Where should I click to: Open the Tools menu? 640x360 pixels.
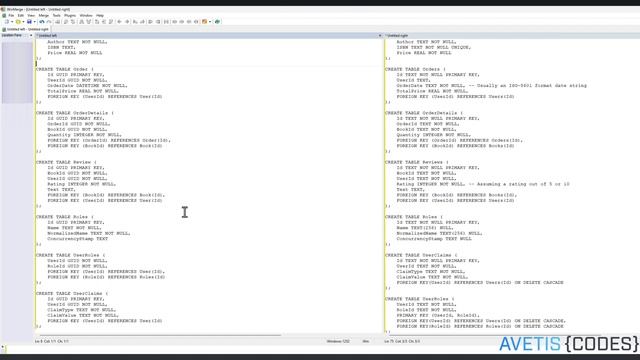[x=56, y=16]
